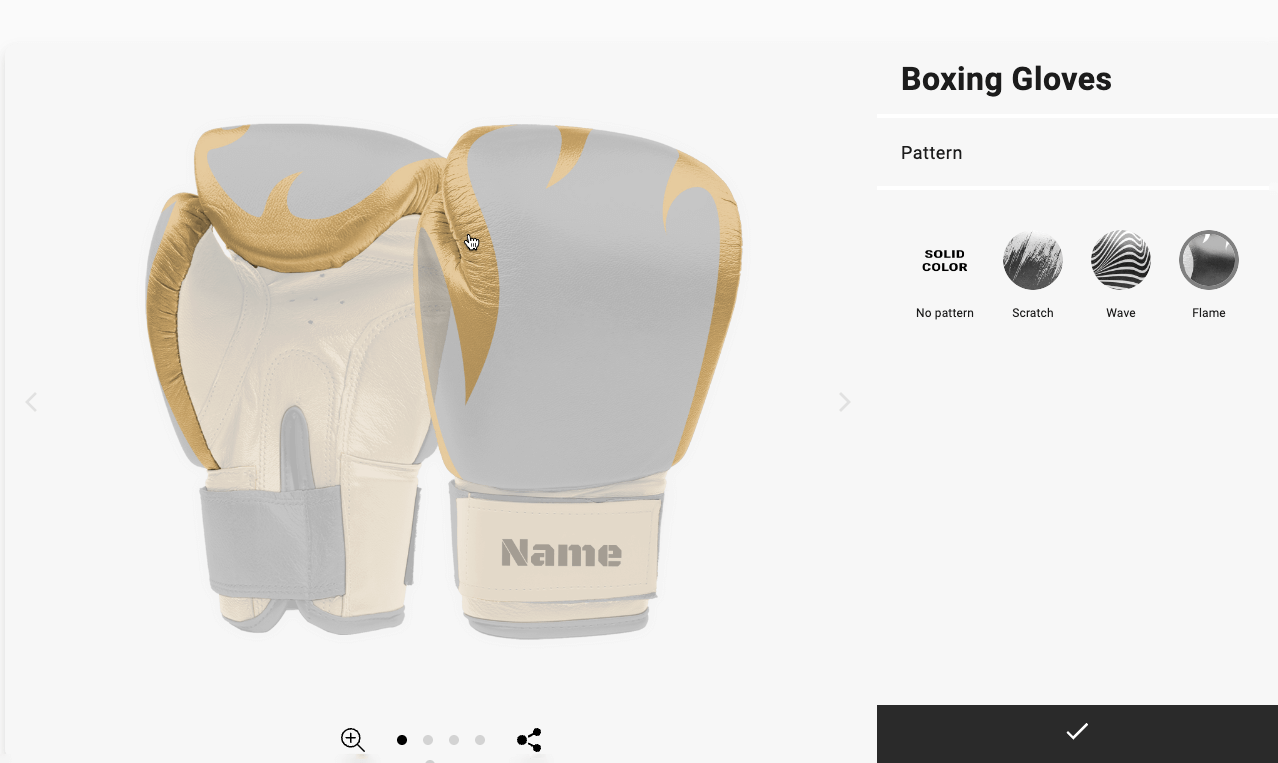This screenshot has height=763, width=1278.
Task: Click the Name text on wrist strap
Action: [x=561, y=553]
